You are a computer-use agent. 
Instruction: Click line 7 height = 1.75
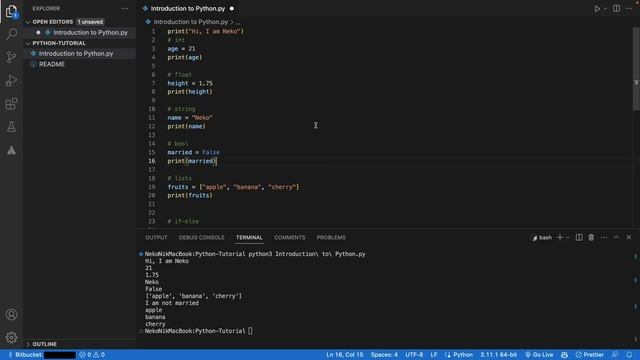point(190,83)
